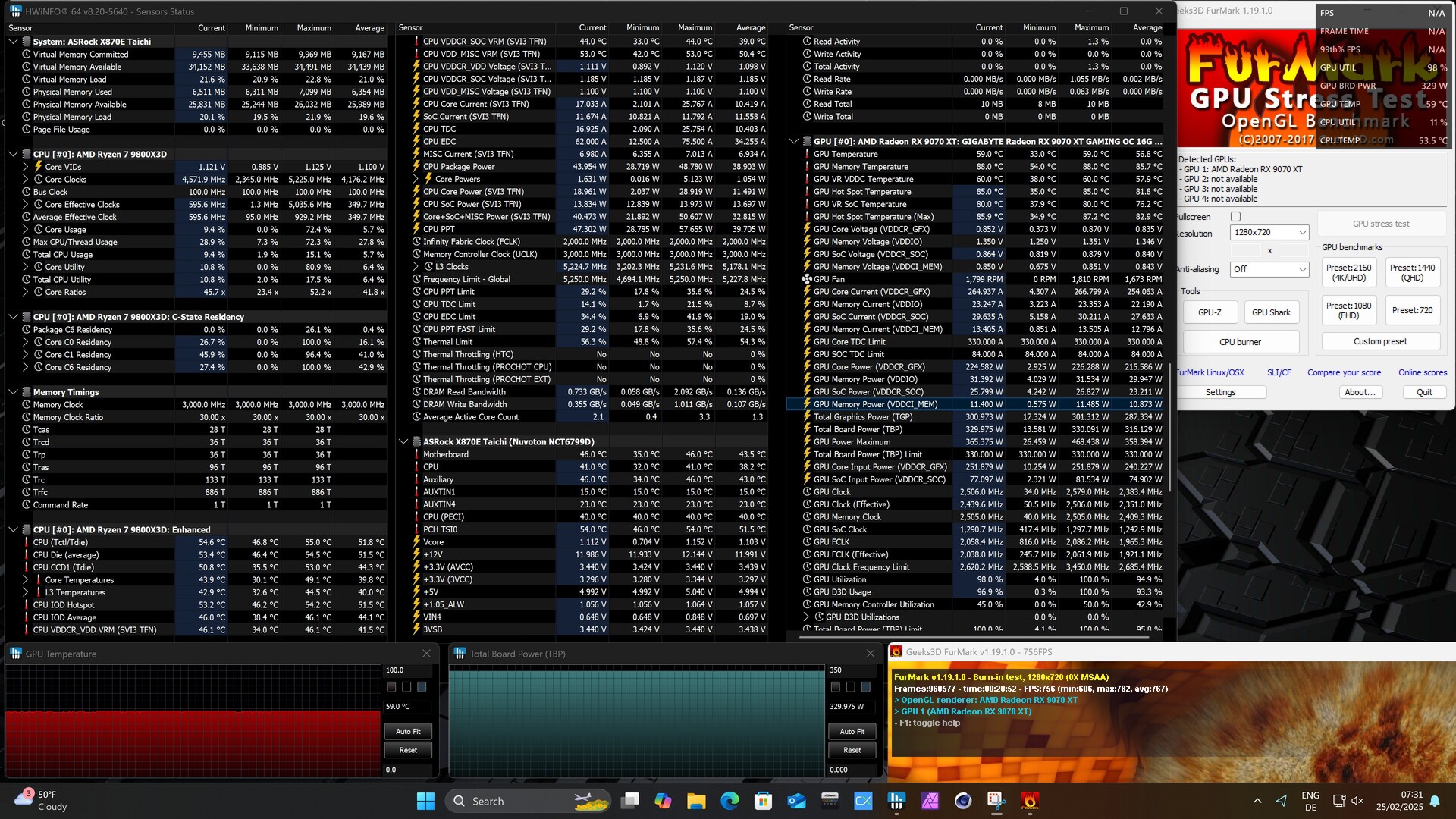Launch the GPU Shark tool

pyautogui.click(x=1271, y=312)
